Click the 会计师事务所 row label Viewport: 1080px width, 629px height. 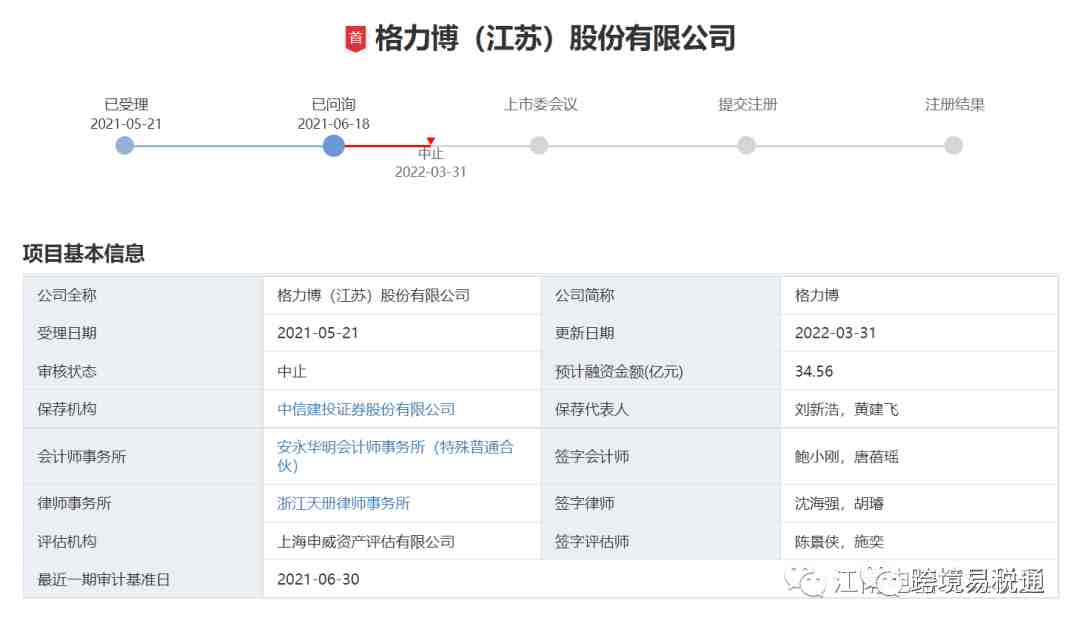point(82,456)
